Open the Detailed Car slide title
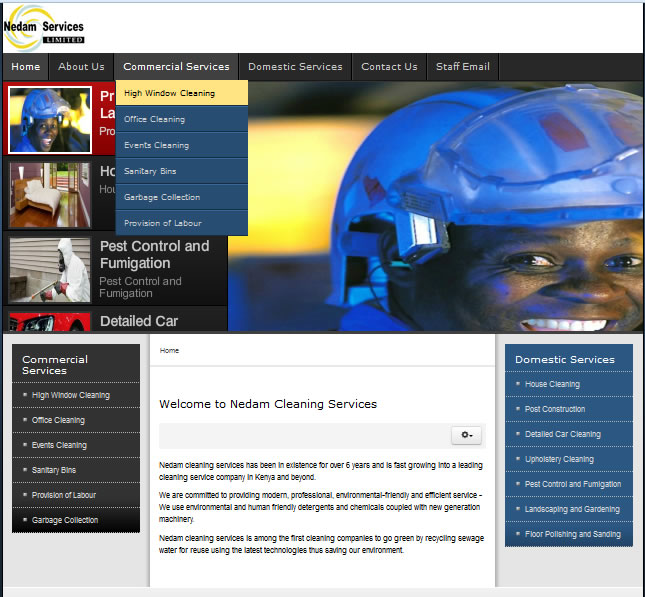This screenshot has height=597, width=645. 139,321
